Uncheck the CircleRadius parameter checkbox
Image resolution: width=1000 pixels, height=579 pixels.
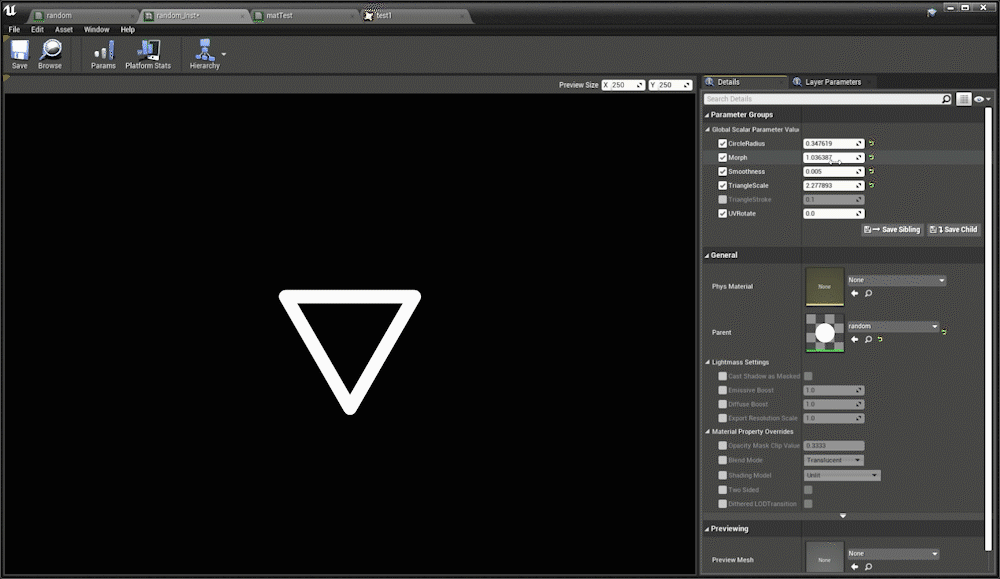pos(723,143)
